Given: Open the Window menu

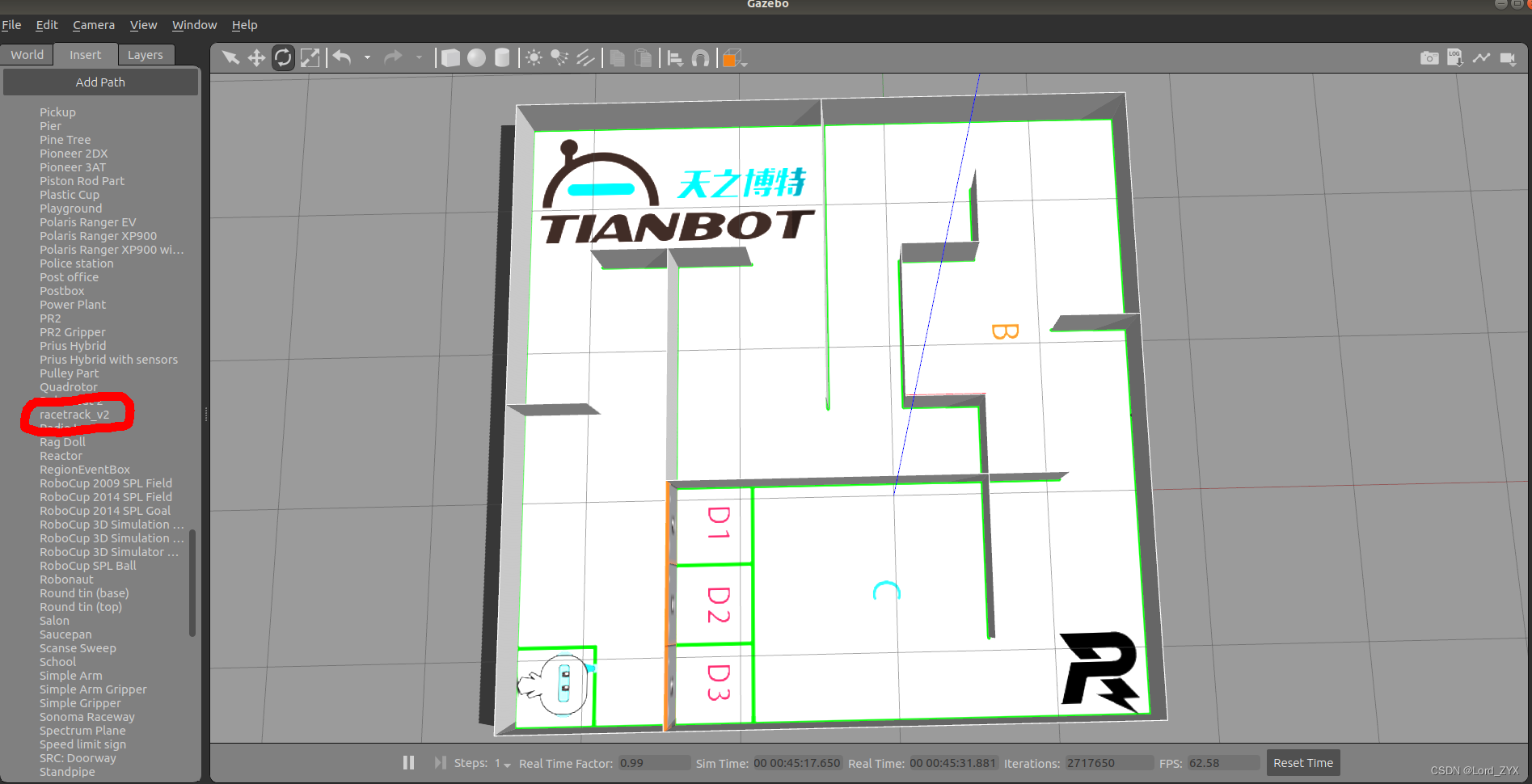Looking at the screenshot, I should tap(194, 25).
